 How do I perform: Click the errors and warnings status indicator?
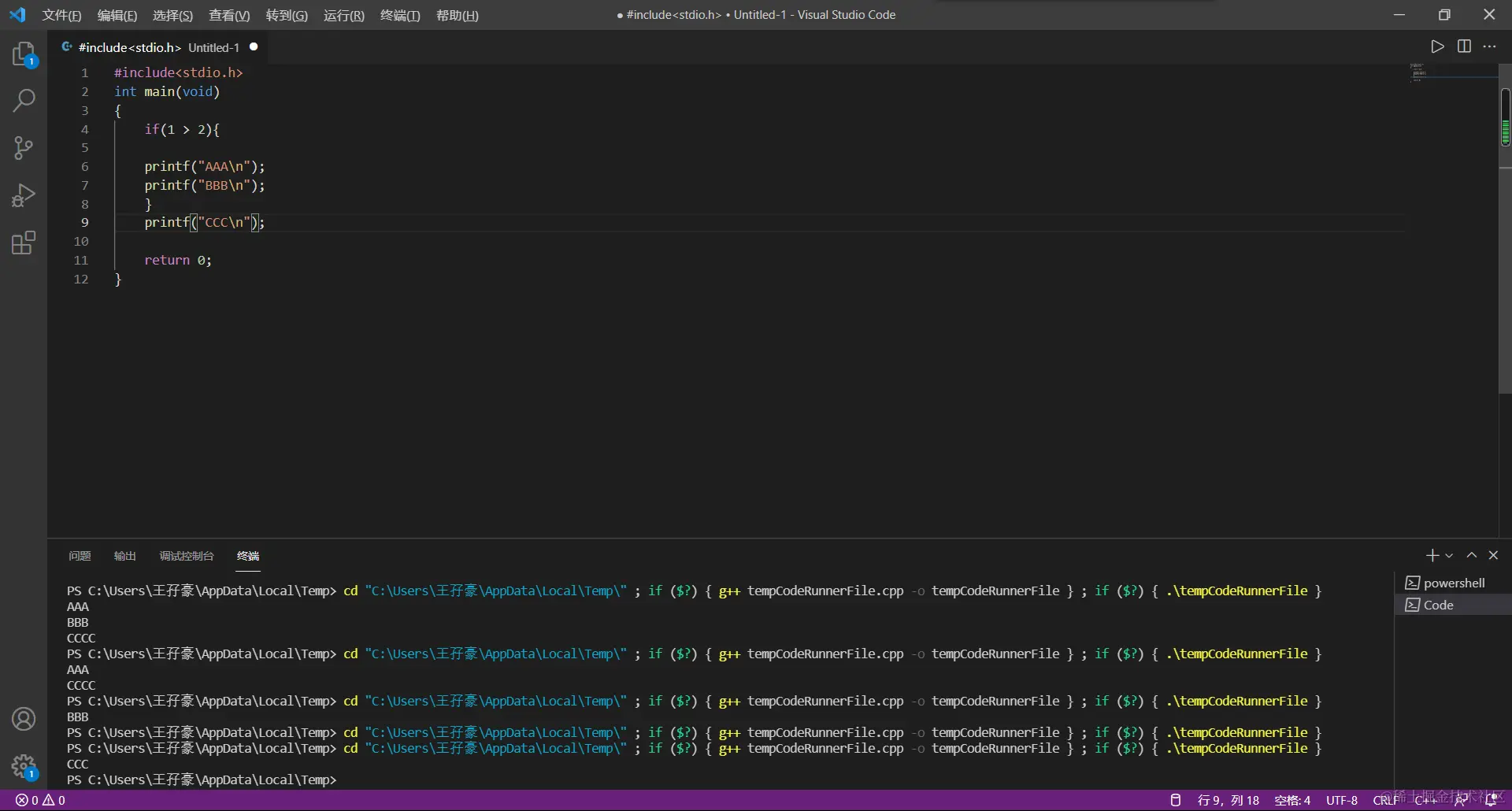(40, 800)
